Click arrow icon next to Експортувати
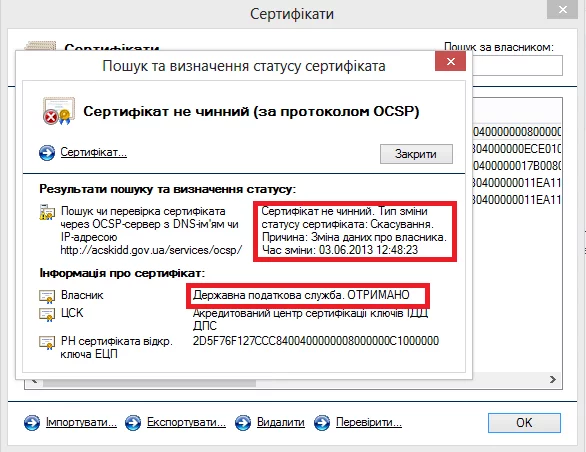Image resolution: width=586 pixels, height=452 pixels. point(133,423)
